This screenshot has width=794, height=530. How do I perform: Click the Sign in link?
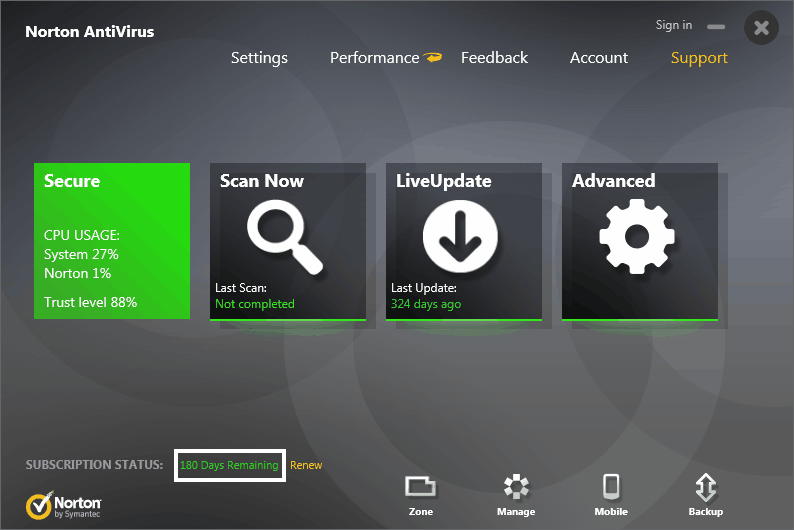coord(674,25)
